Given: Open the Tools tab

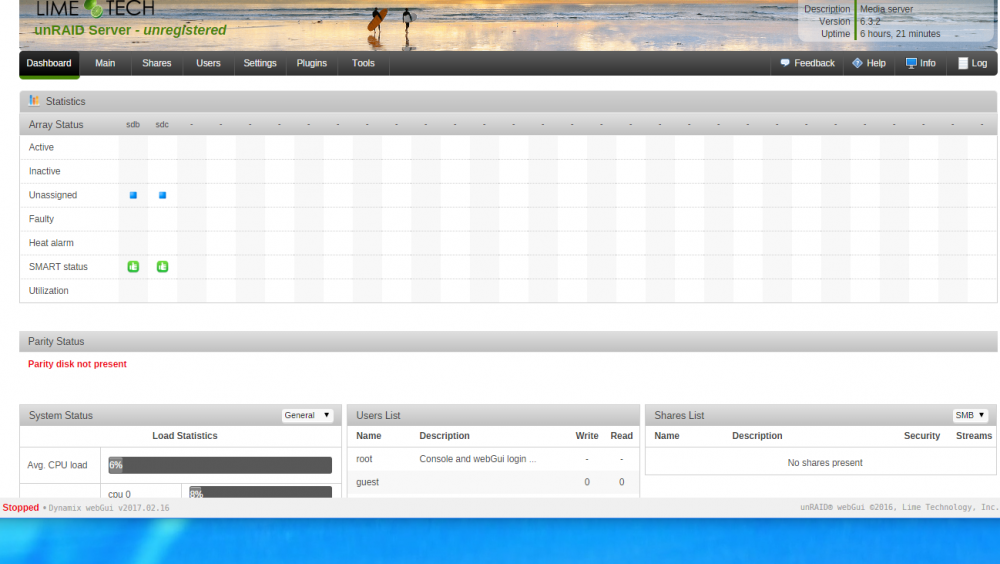Looking at the screenshot, I should (x=363, y=63).
